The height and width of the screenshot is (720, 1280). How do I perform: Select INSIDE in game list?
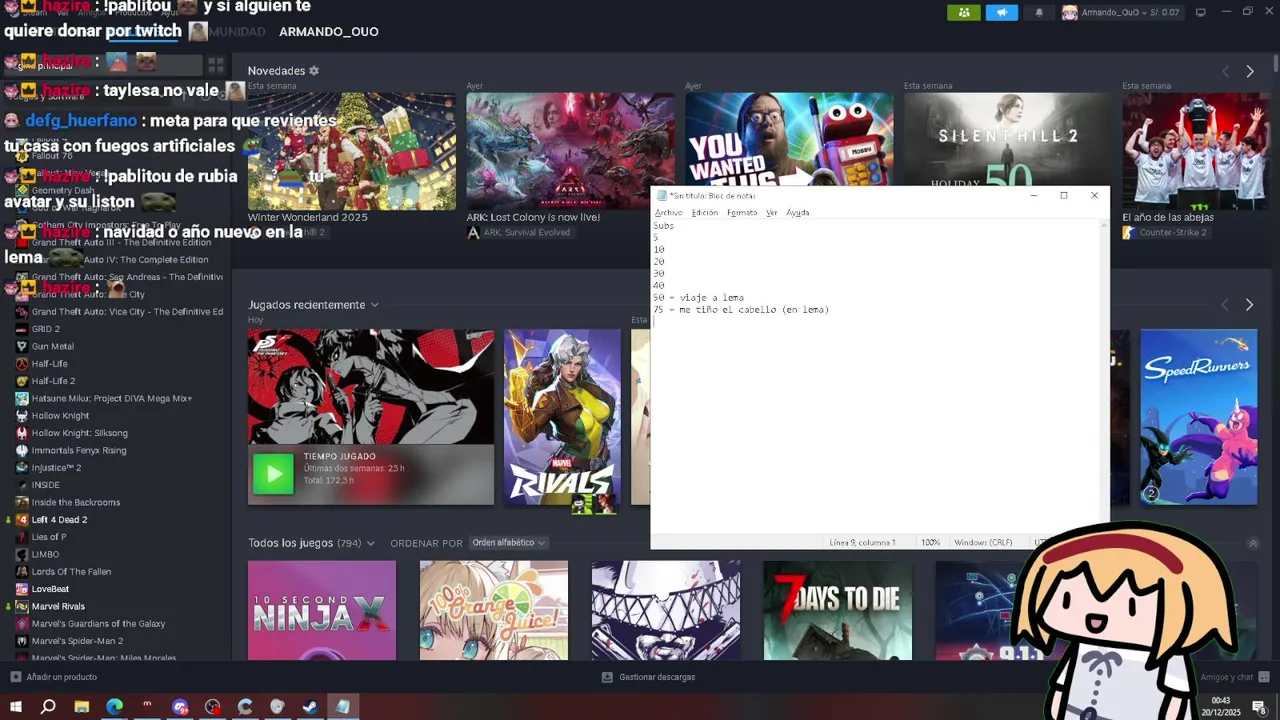(x=46, y=485)
